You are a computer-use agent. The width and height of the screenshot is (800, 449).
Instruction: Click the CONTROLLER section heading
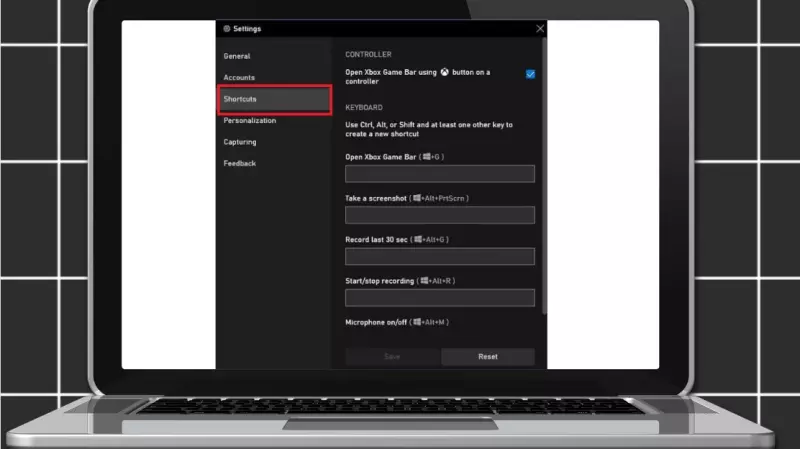coord(368,54)
